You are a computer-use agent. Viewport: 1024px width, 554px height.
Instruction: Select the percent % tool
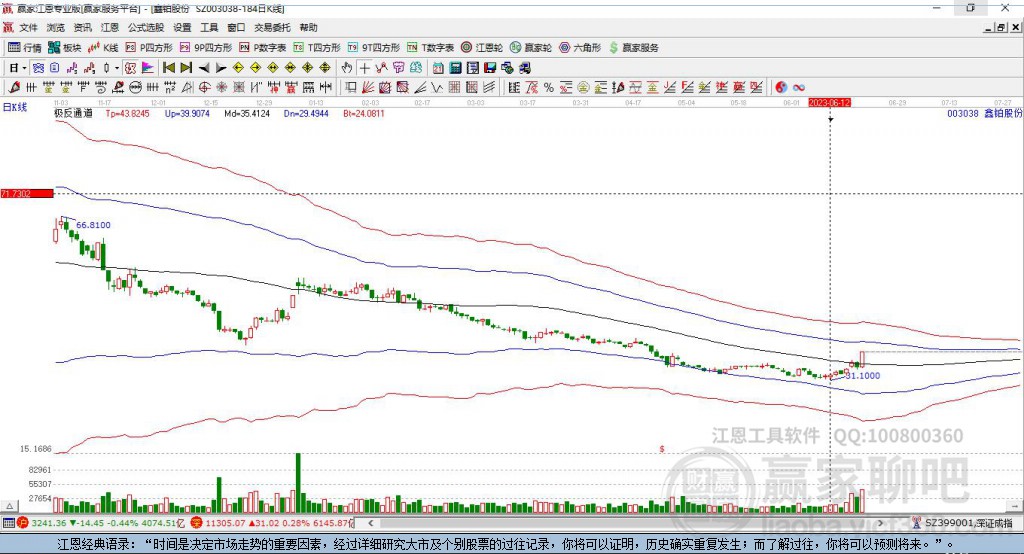(x=549, y=88)
